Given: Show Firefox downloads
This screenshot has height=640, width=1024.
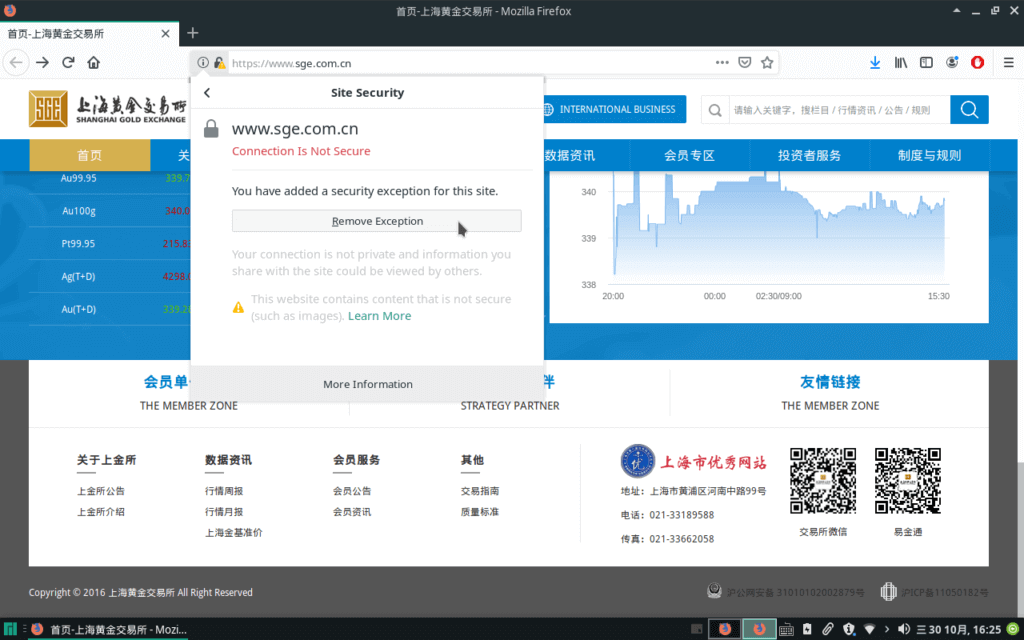Looking at the screenshot, I should click(x=875, y=62).
